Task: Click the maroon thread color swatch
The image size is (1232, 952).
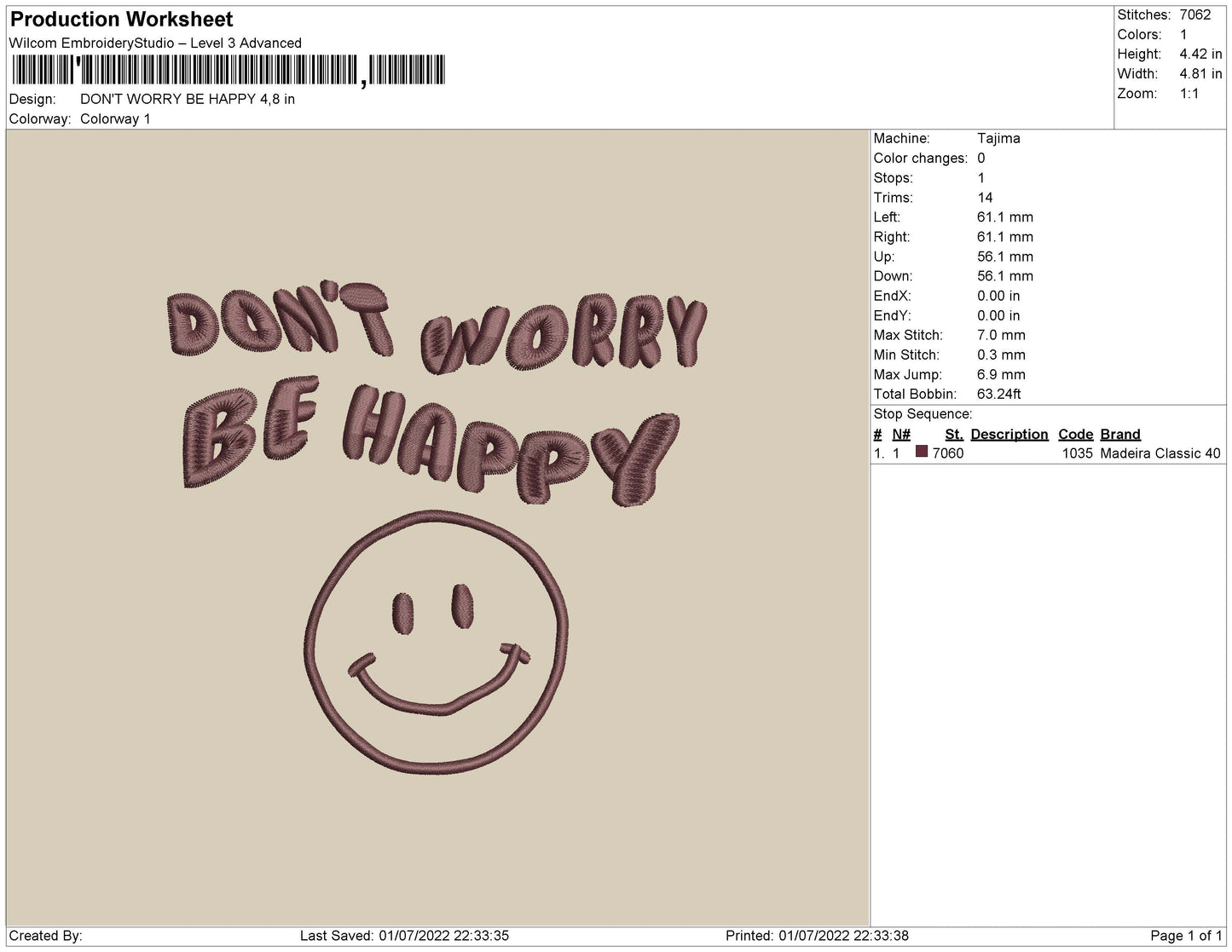Action: click(922, 452)
